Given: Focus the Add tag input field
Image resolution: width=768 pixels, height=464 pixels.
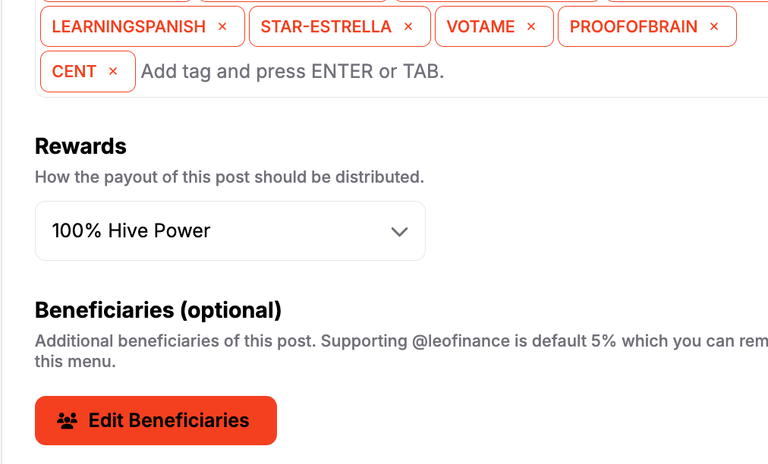Looking at the screenshot, I should 451,72.
